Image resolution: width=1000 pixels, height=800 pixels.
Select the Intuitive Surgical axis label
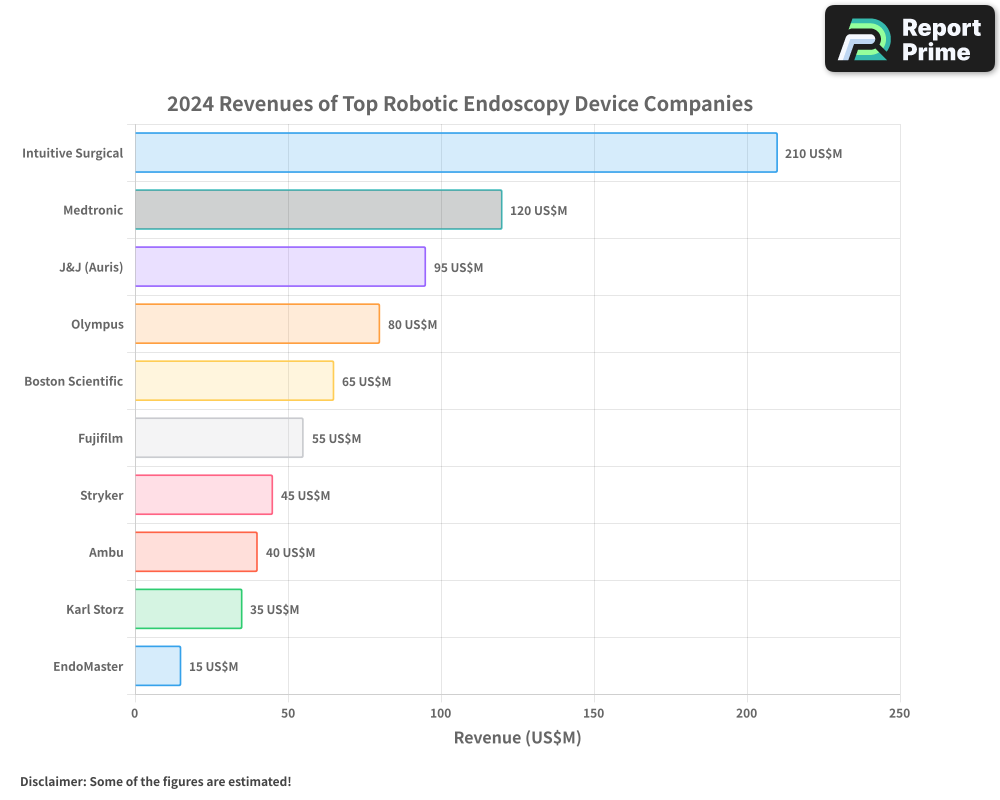point(72,153)
